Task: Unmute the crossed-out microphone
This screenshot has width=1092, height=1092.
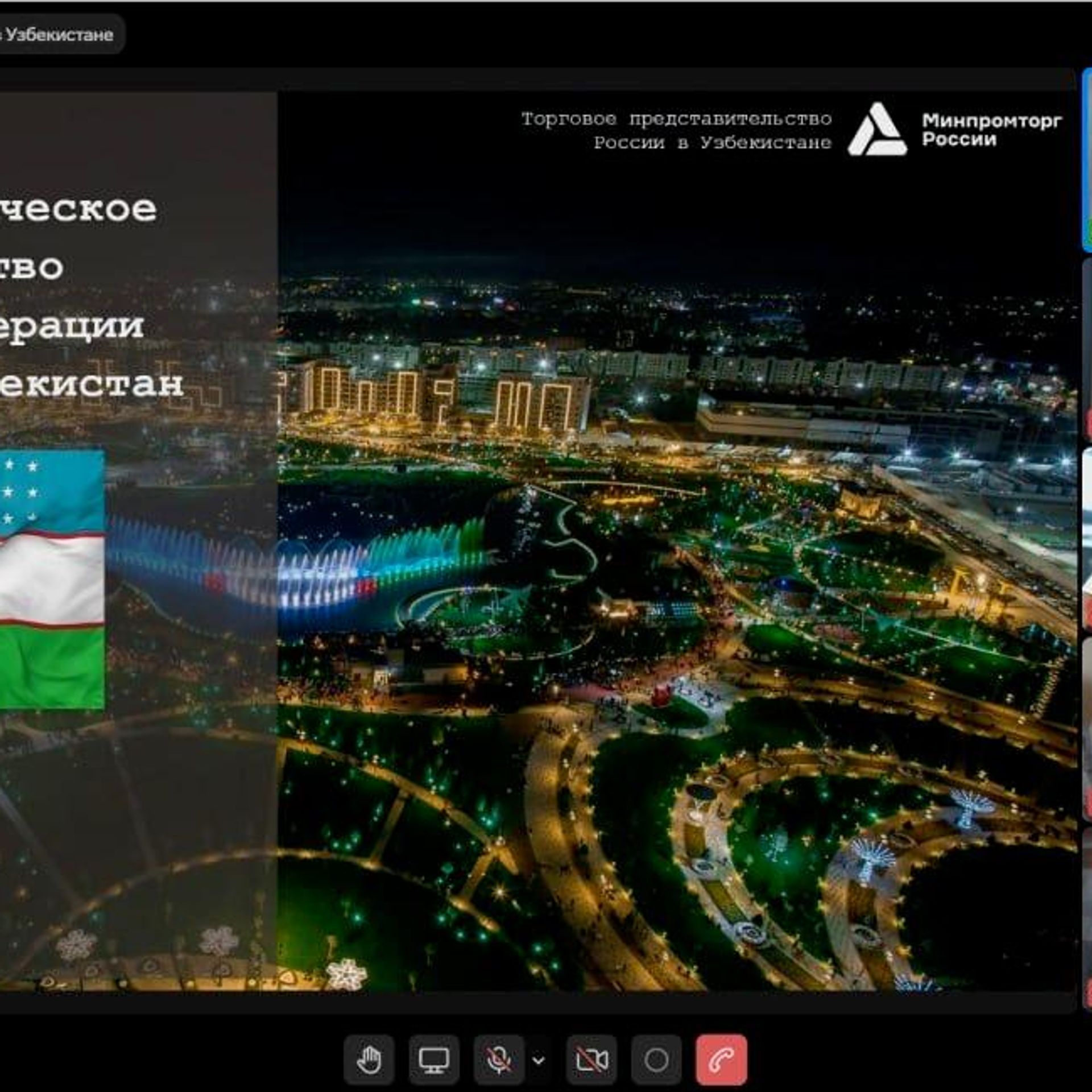Action: [499, 1060]
